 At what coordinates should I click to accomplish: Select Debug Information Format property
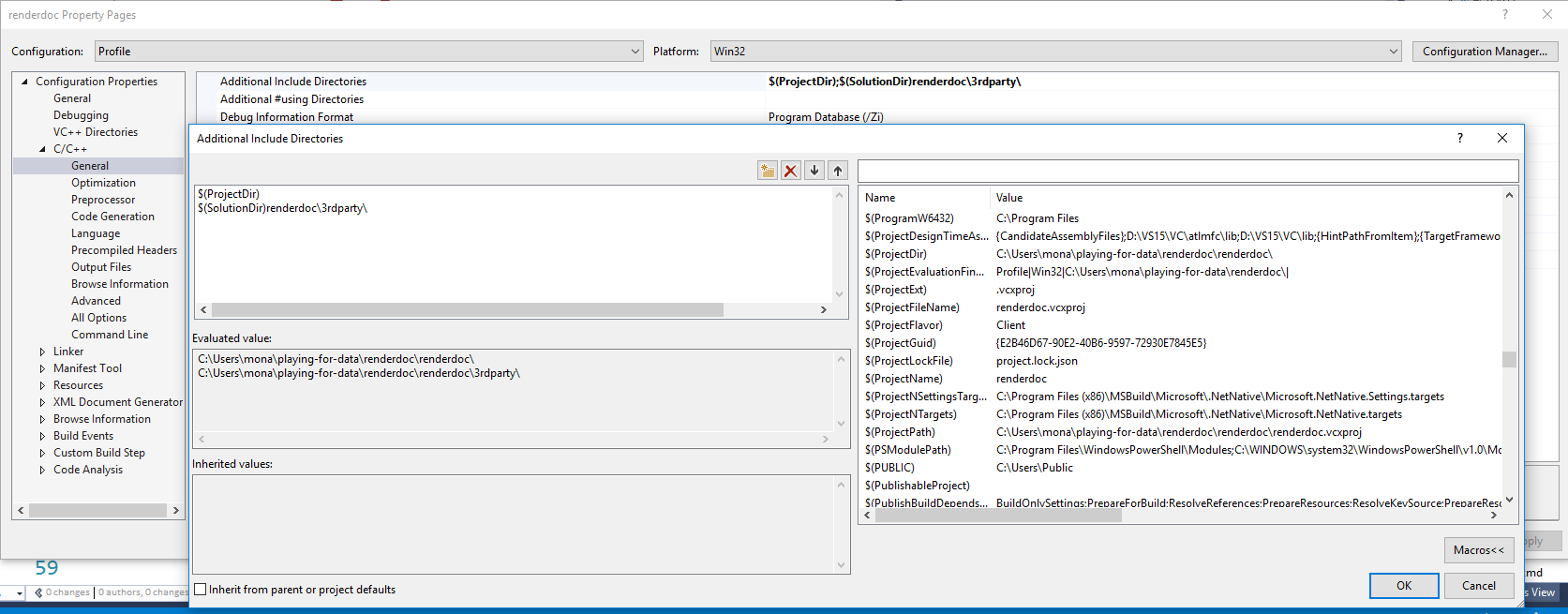(x=287, y=117)
